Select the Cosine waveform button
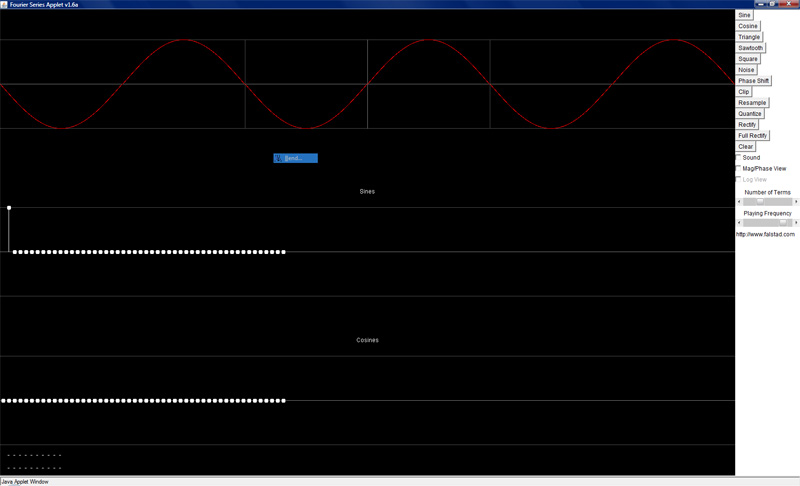This screenshot has width=800, height=486. [747, 26]
